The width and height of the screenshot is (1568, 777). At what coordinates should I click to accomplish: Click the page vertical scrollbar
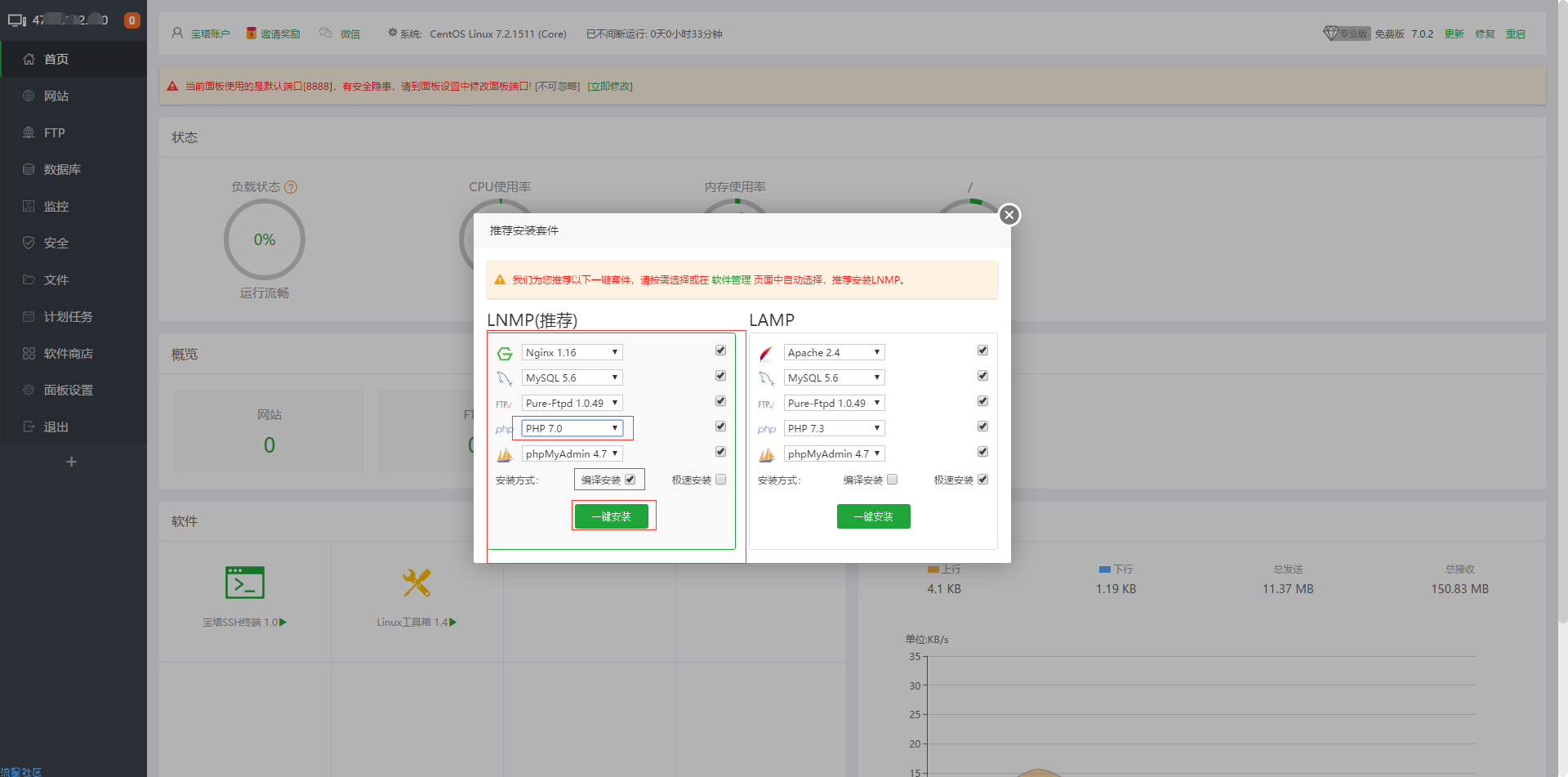pyautogui.click(x=1562, y=310)
